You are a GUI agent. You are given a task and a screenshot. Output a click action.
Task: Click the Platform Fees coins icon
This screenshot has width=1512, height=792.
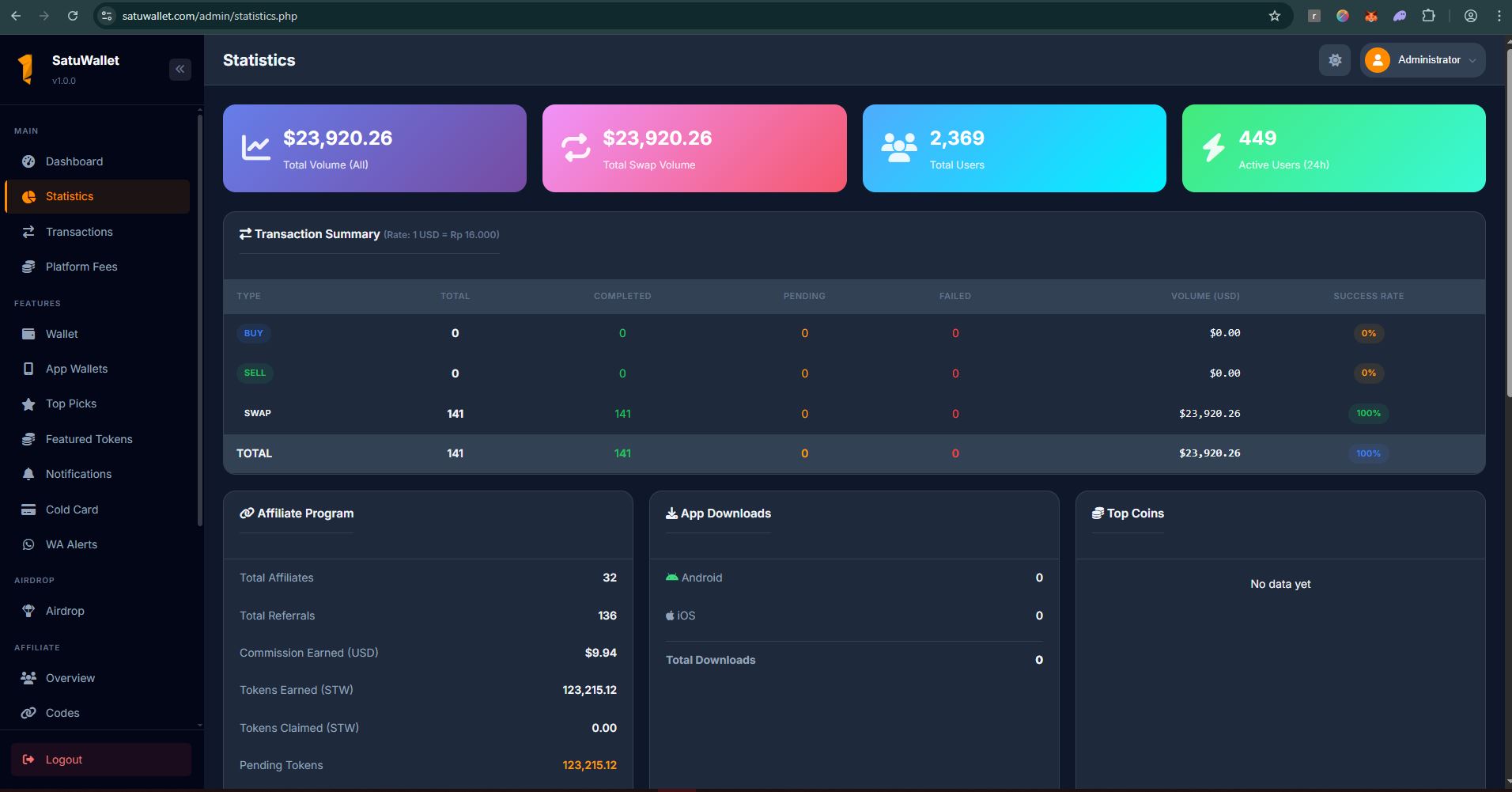pos(28,267)
